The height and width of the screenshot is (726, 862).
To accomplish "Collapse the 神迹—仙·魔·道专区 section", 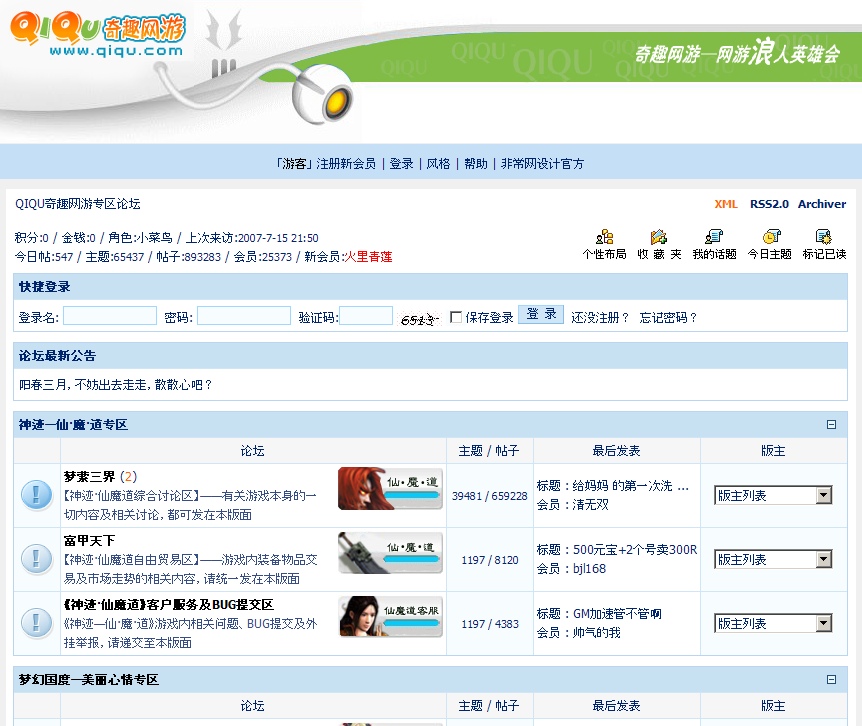I will [831, 425].
